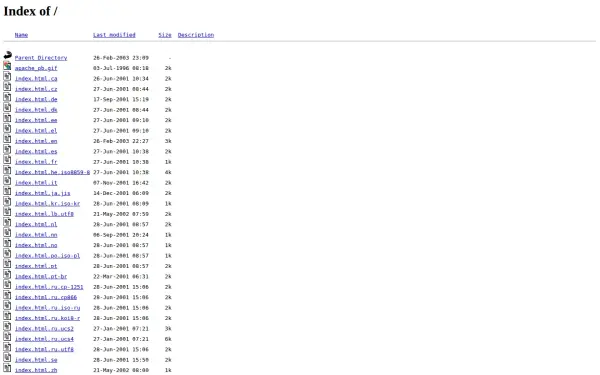Click the file icon beside index.html.ru.cp-1251
The image size is (600, 375).
point(7,284)
